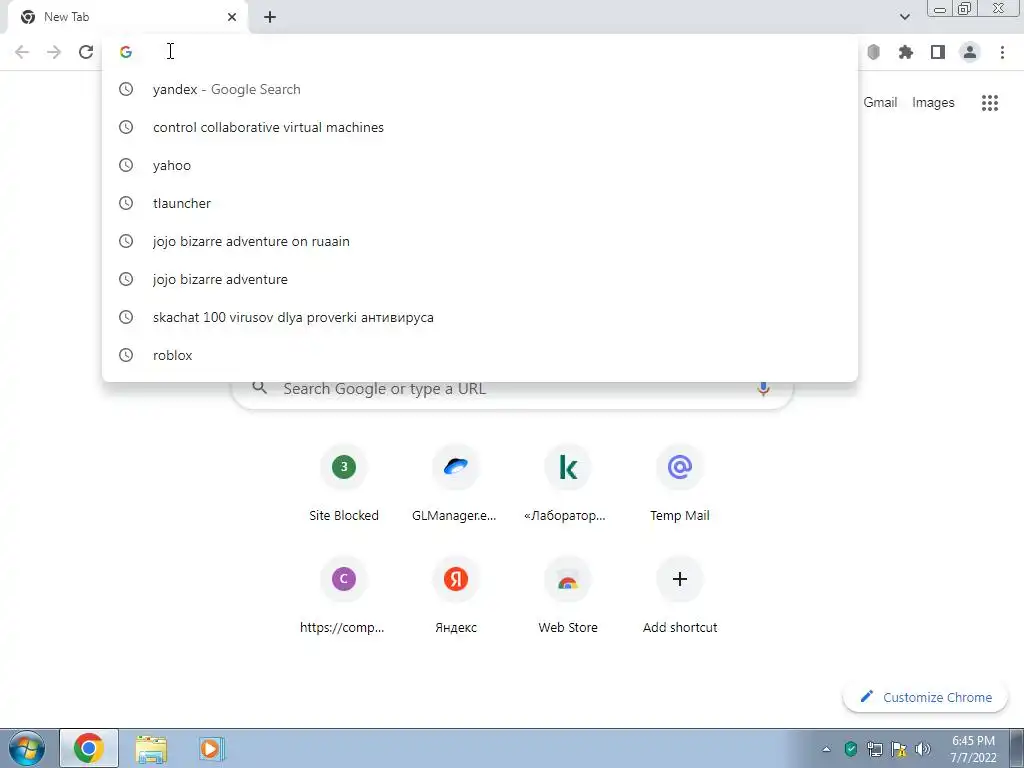Screen dimensions: 1024x768
Task: Click the volume speaker tray icon
Action: 922,749
